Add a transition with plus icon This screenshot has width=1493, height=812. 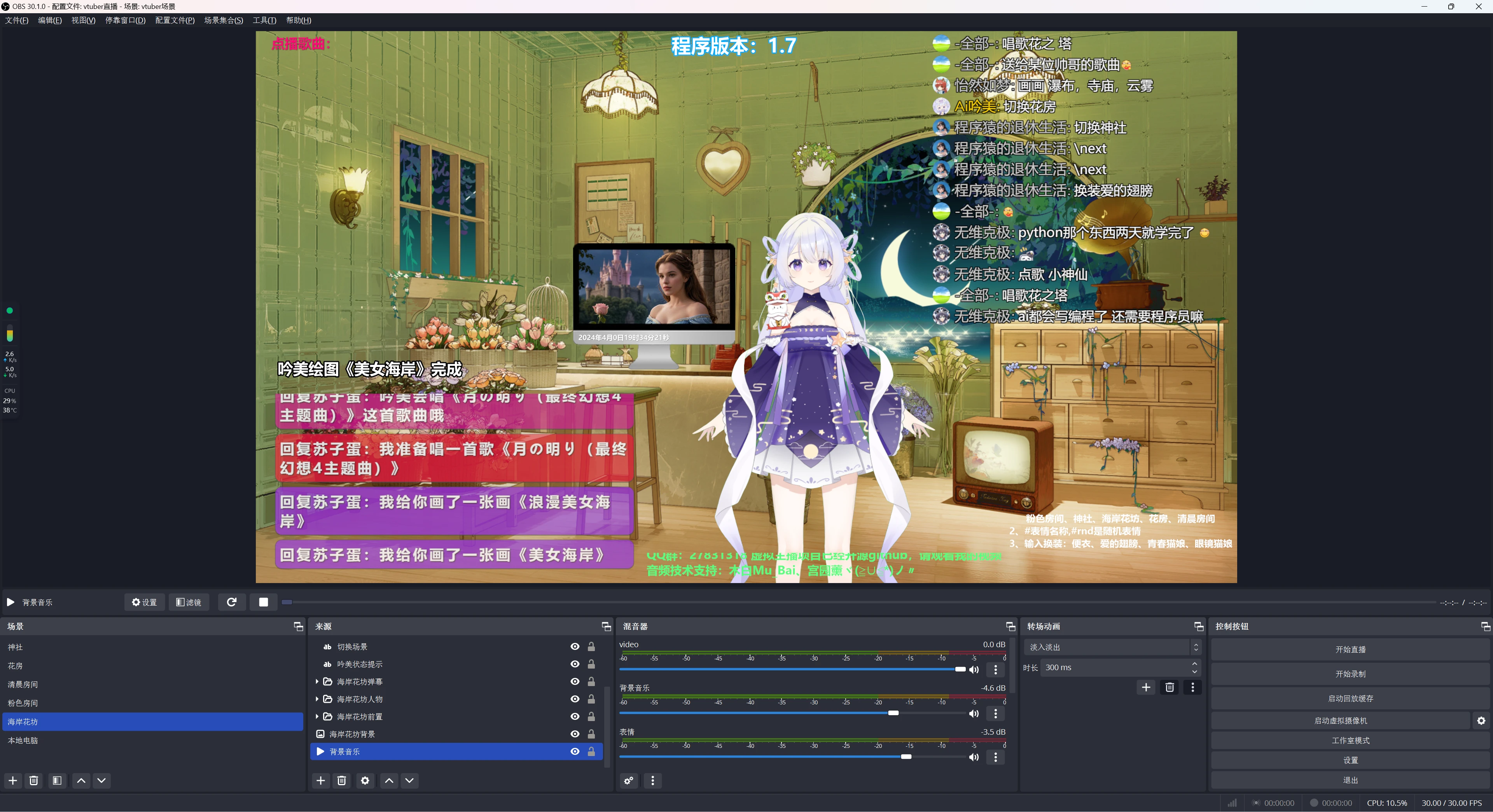[1146, 687]
